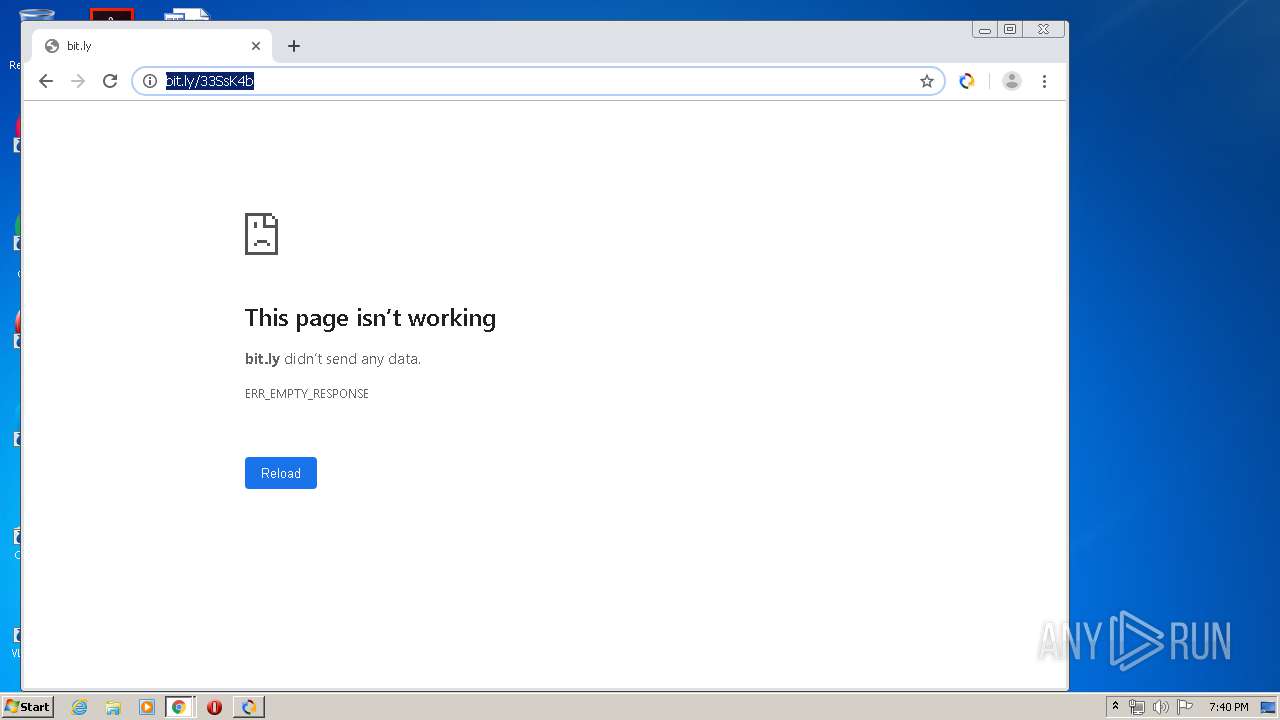
Task: Click the volume speaker tray icon
Action: (1161, 707)
